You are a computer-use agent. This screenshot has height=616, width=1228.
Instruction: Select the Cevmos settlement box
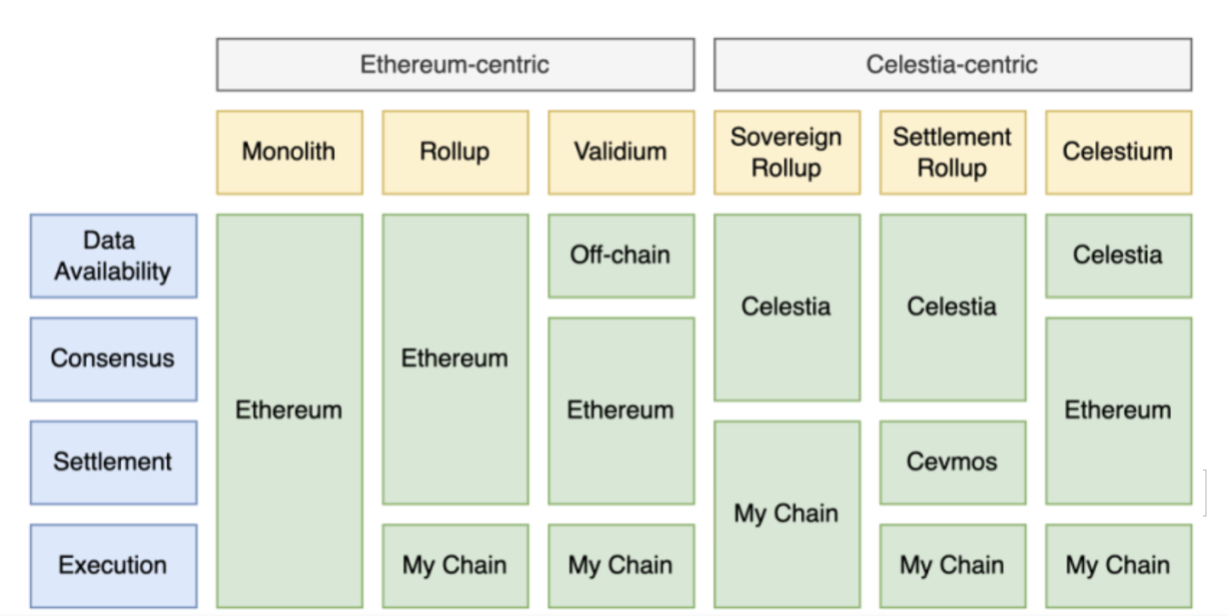pyautogui.click(x=952, y=462)
